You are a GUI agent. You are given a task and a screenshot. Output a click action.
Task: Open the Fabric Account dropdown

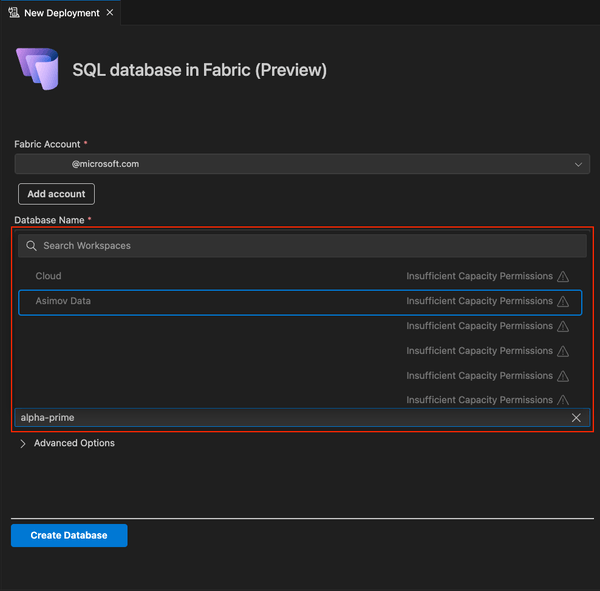coord(301,164)
